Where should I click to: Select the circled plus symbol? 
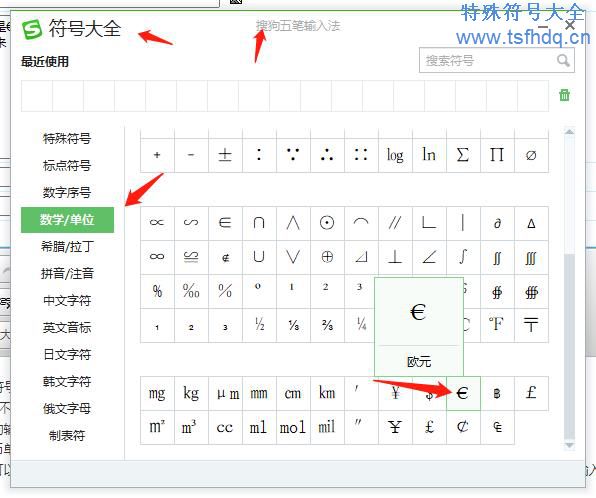(x=327, y=257)
